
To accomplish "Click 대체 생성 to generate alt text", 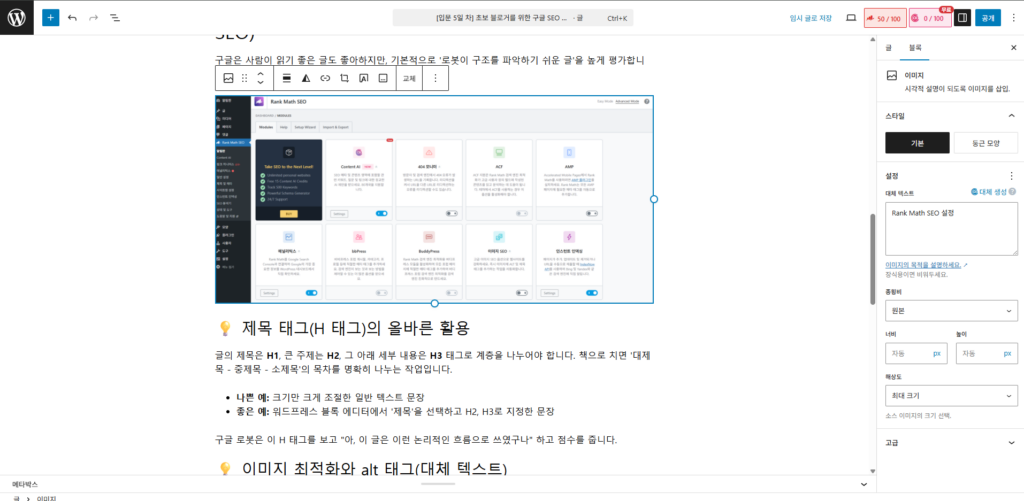I will point(989,192).
